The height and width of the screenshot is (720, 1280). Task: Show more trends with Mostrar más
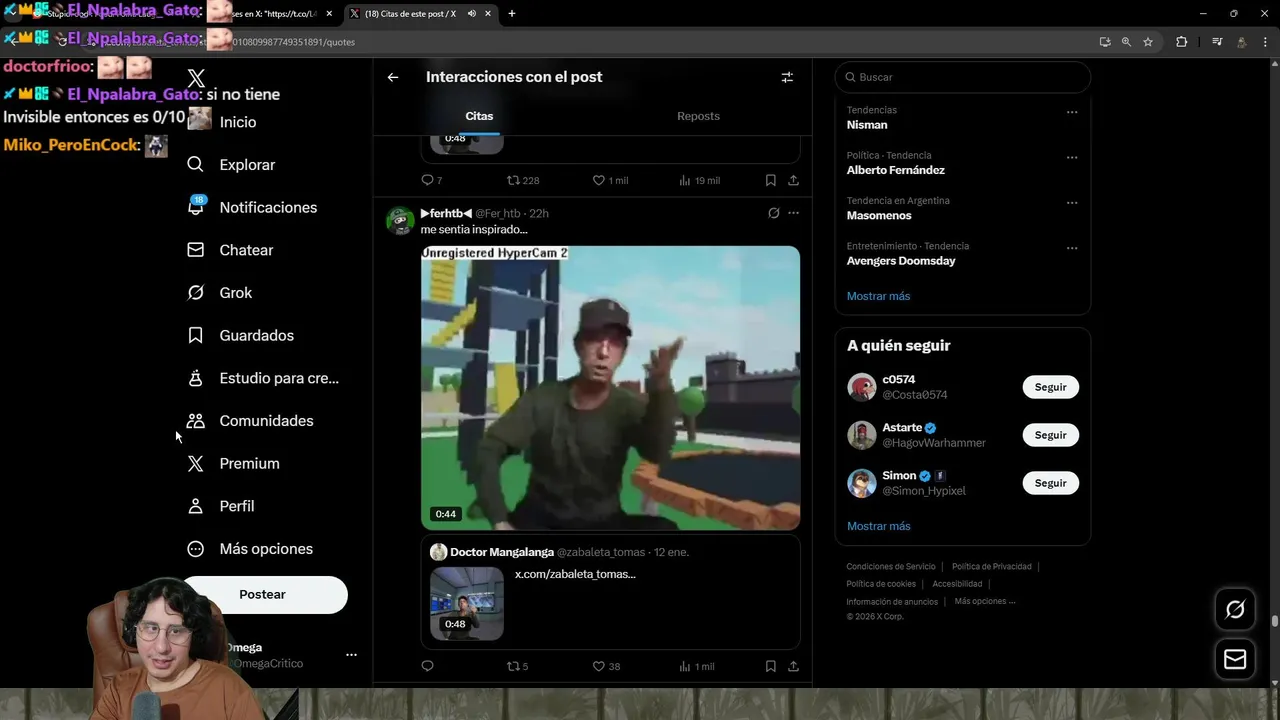(878, 296)
